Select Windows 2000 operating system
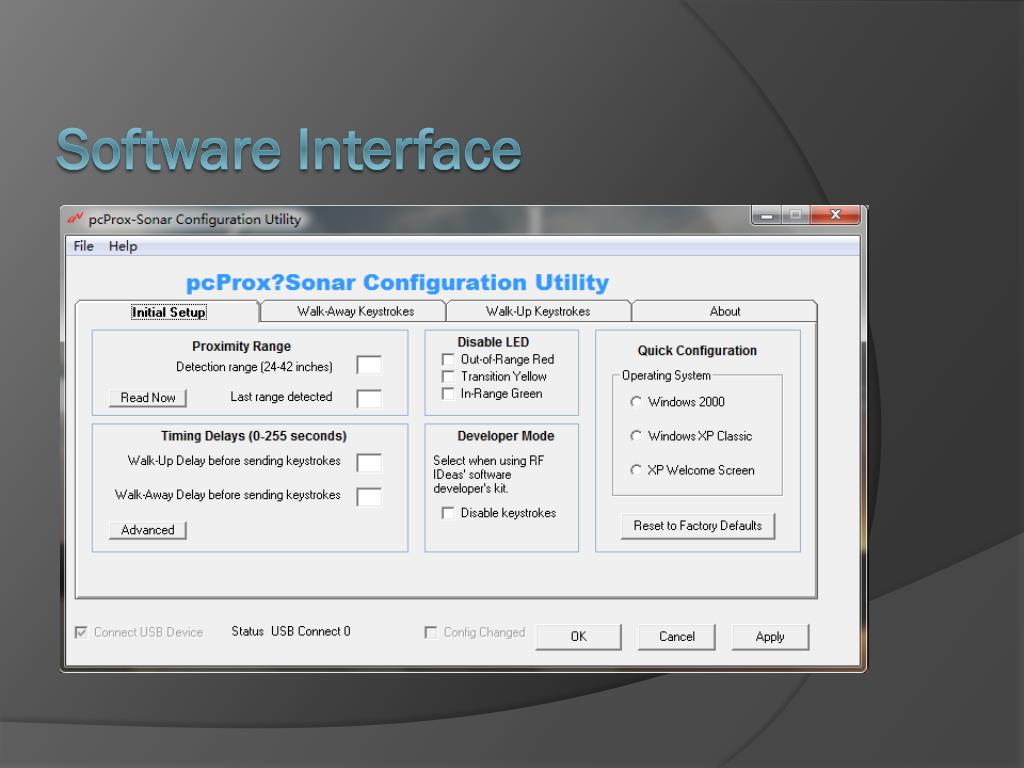This screenshot has height=768, width=1024. coord(636,402)
